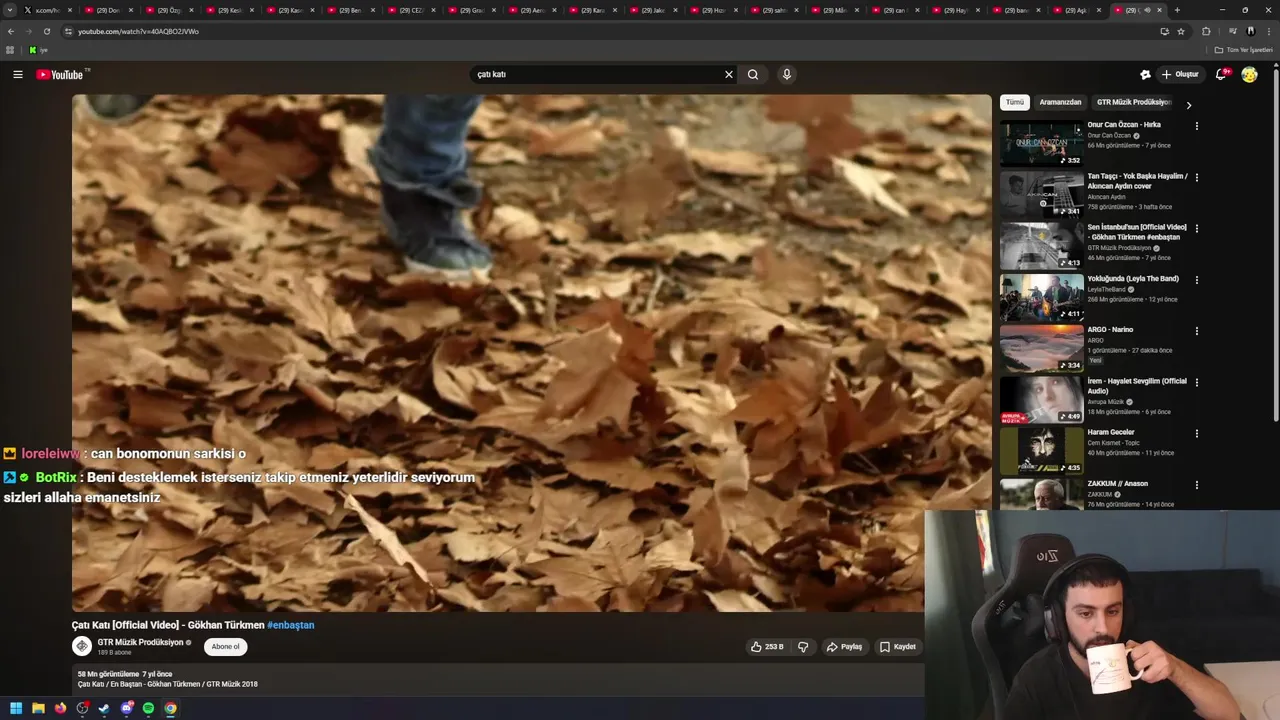Open more options for Onur Can Özcan - Hırka
Viewport: 1280px width, 720px height.
pos(1196,126)
